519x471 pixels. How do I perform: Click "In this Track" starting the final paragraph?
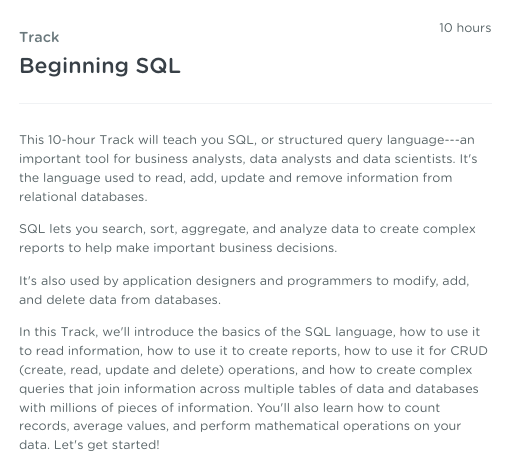point(58,332)
